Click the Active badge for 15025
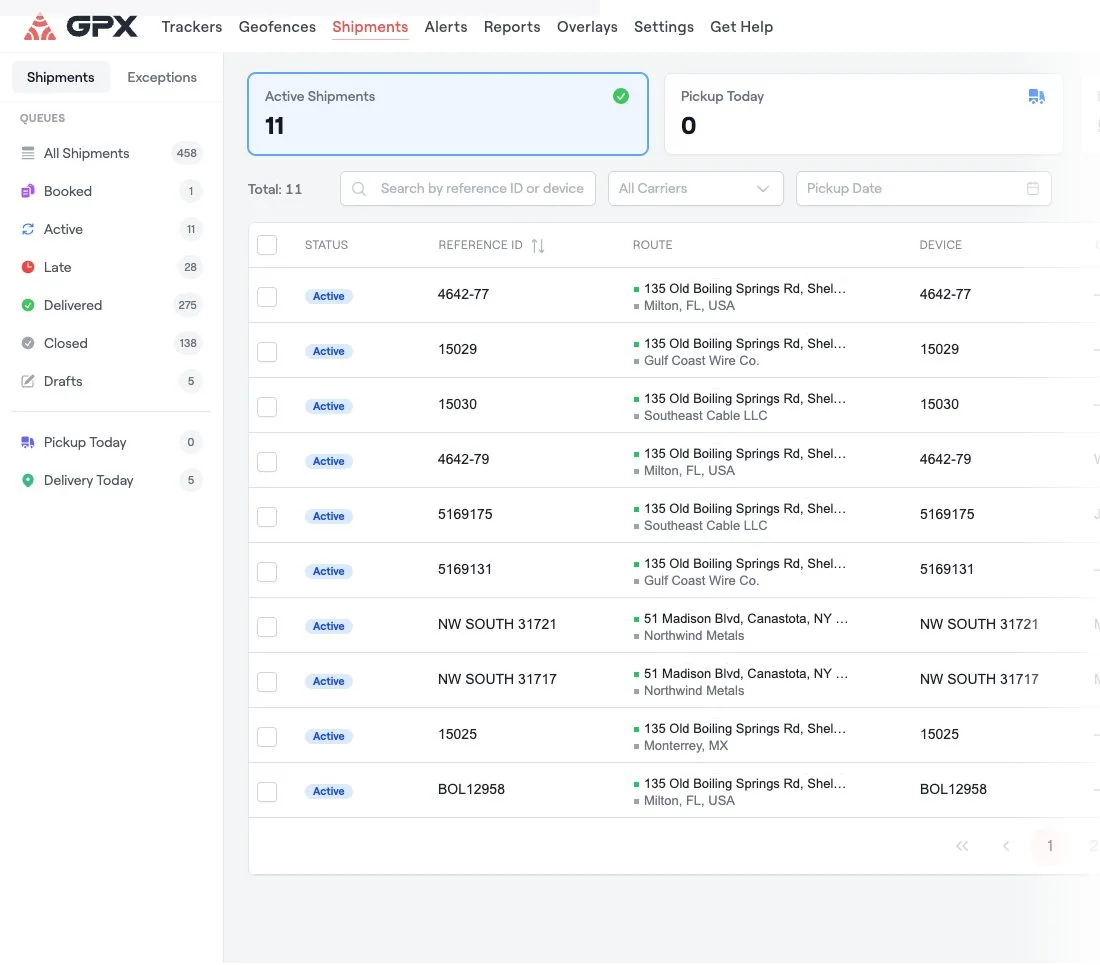 point(328,736)
